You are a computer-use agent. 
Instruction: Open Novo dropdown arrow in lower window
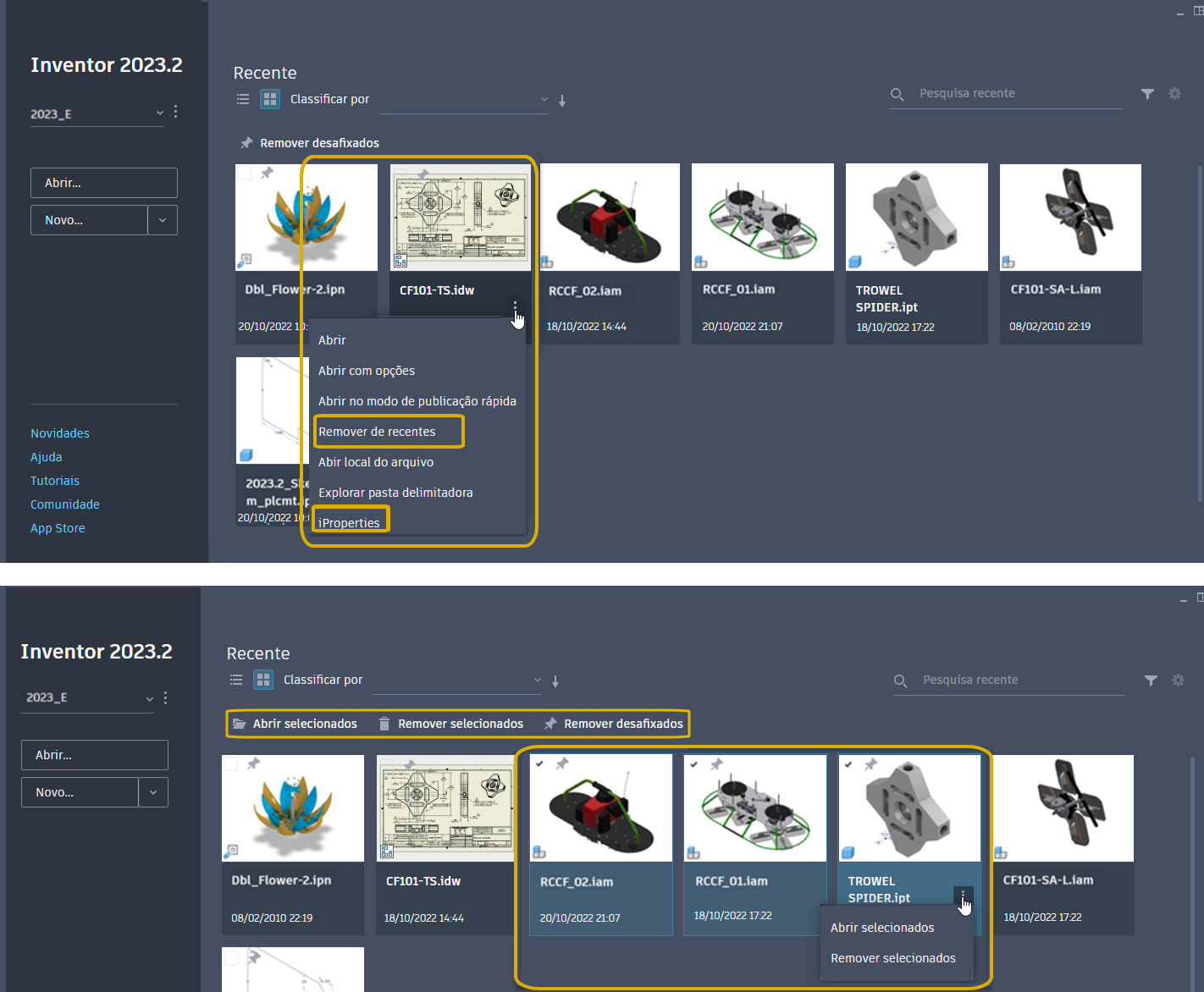(x=153, y=792)
